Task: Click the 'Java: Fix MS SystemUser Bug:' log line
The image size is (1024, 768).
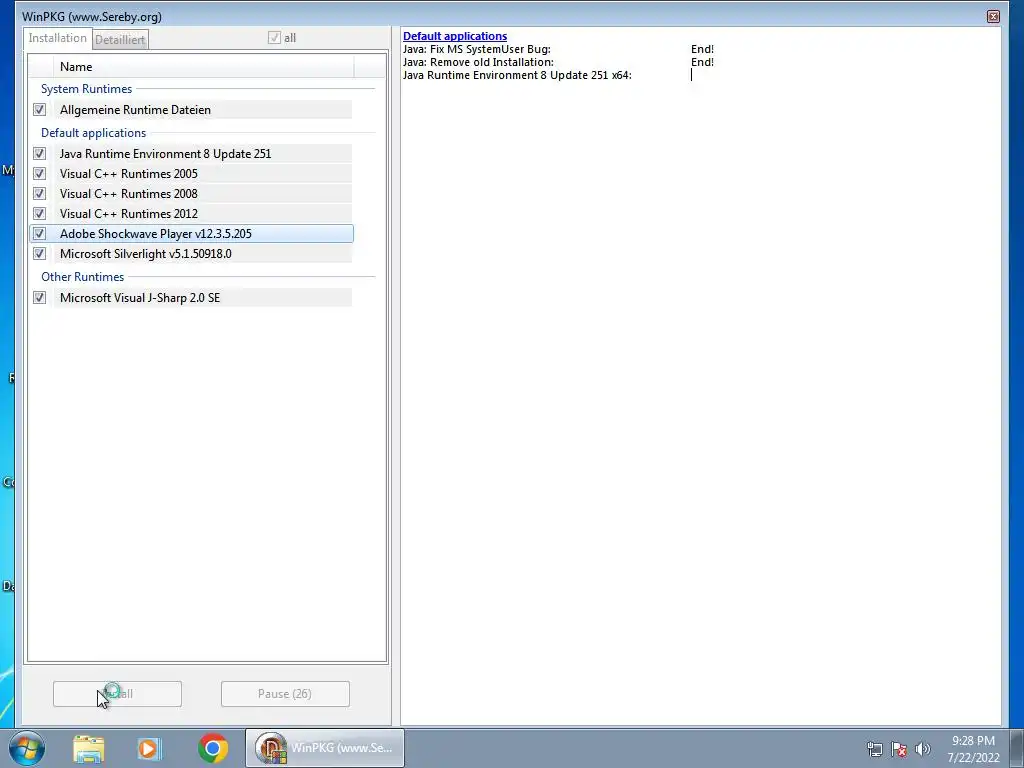Action: [477, 49]
